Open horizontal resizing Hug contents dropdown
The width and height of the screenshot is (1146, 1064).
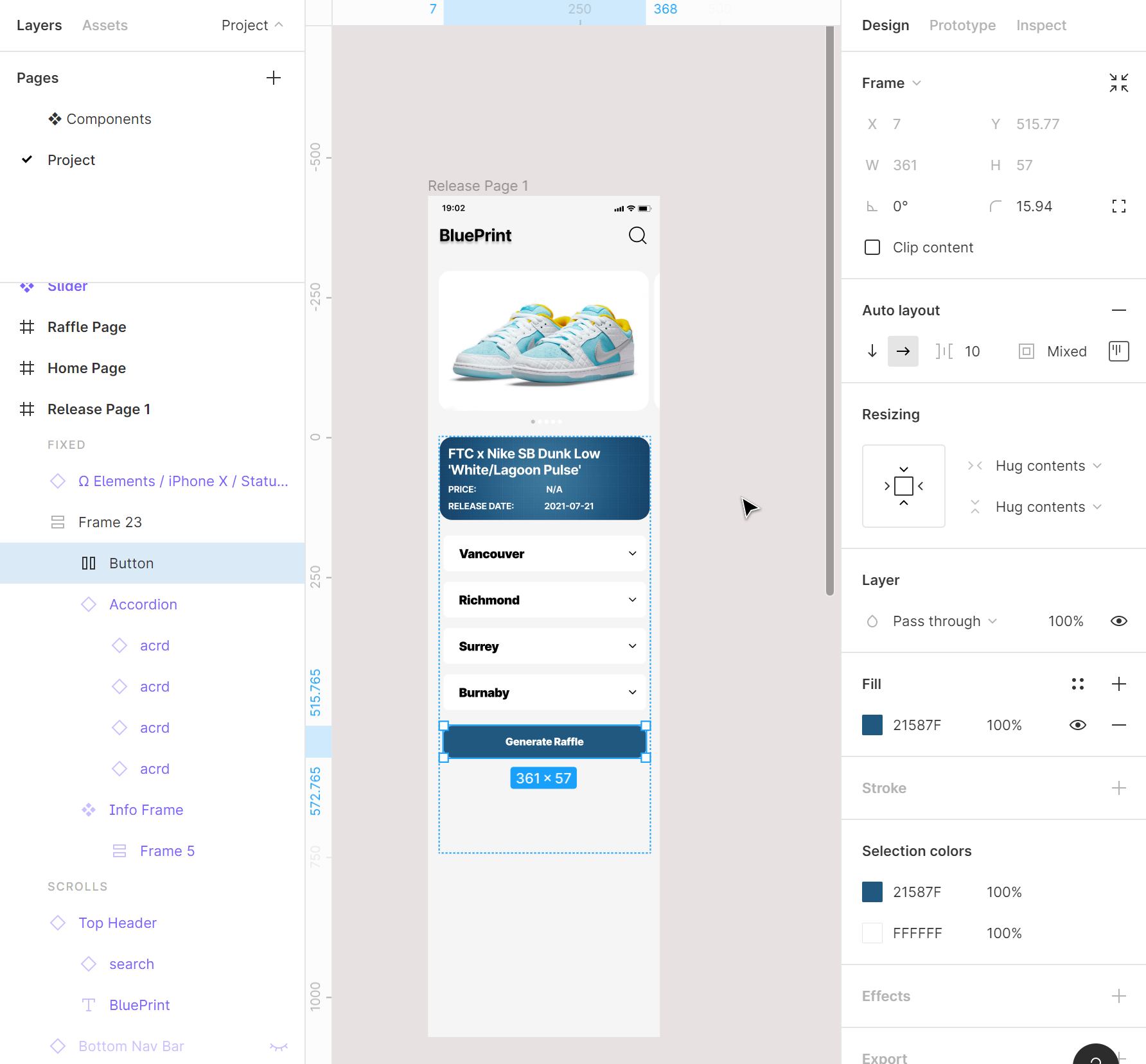(1048, 466)
